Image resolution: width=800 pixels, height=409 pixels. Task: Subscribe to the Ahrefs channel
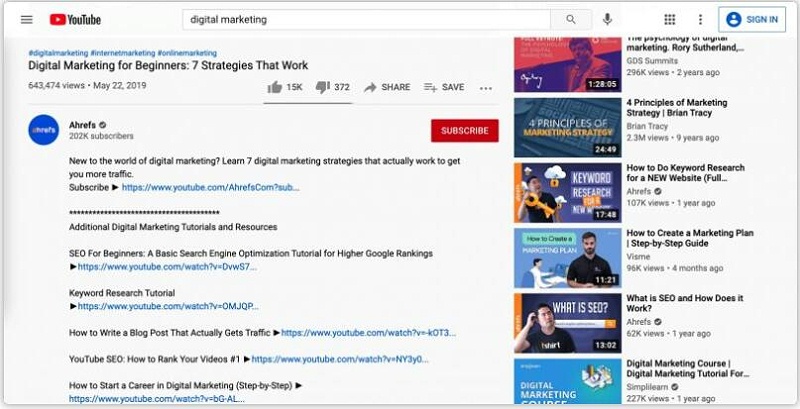[464, 130]
